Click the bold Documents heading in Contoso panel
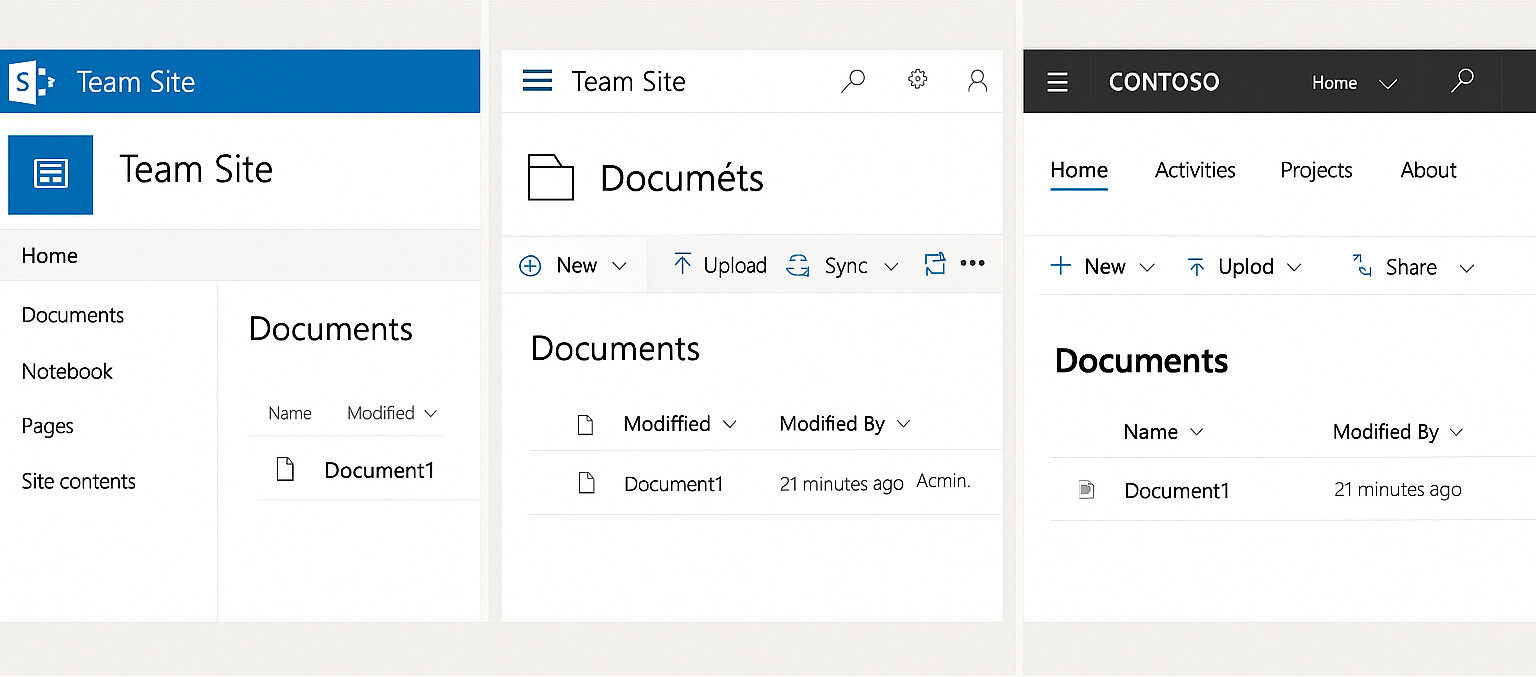The height and width of the screenshot is (677, 1536). click(x=1141, y=361)
